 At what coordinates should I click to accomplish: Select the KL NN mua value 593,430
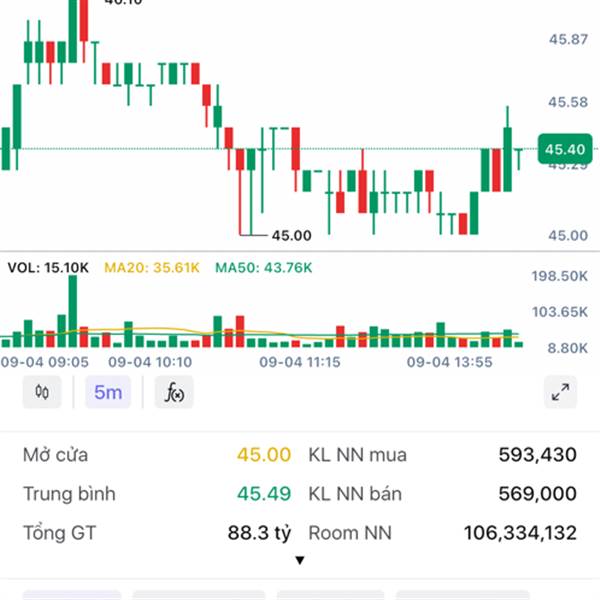pyautogui.click(x=538, y=455)
